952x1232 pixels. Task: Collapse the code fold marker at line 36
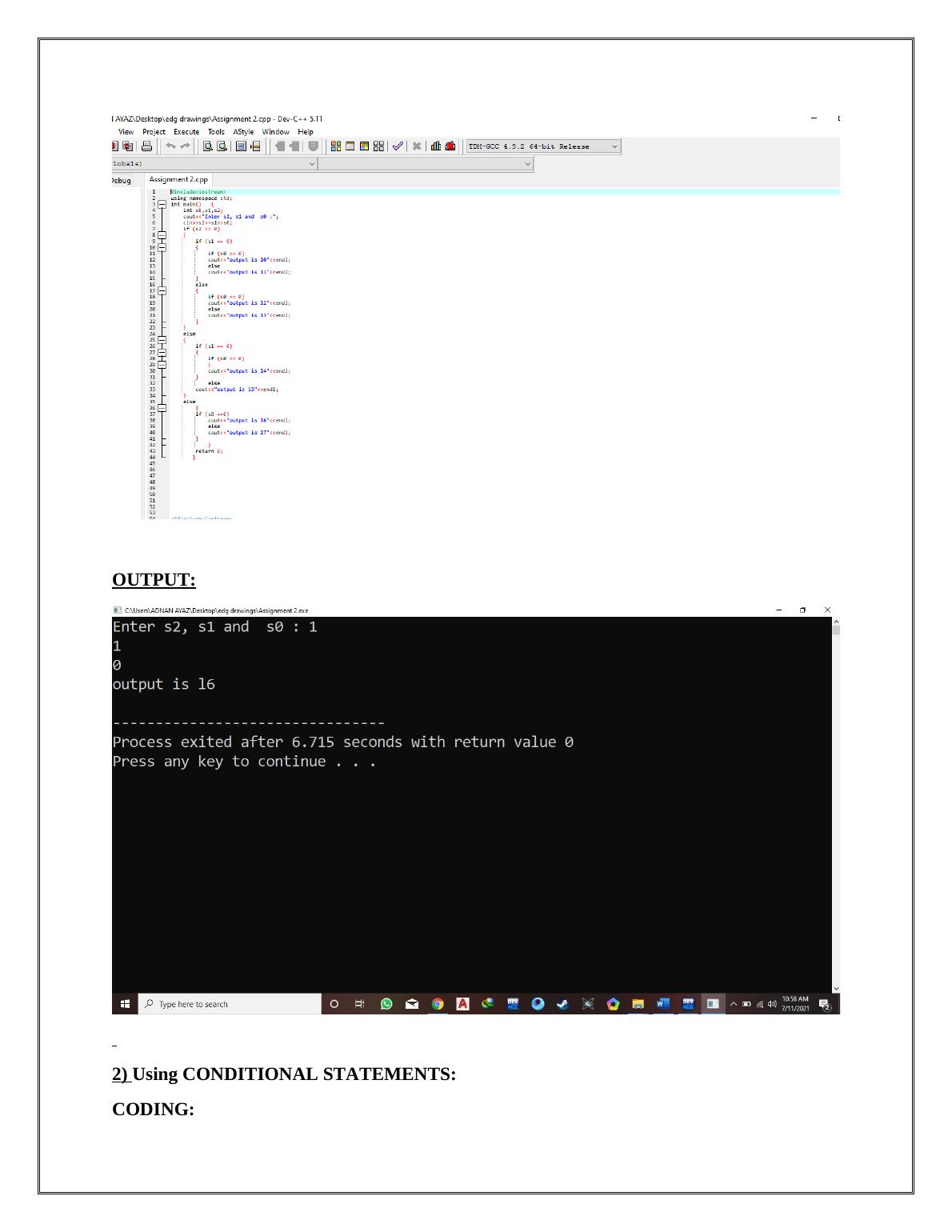(162, 408)
